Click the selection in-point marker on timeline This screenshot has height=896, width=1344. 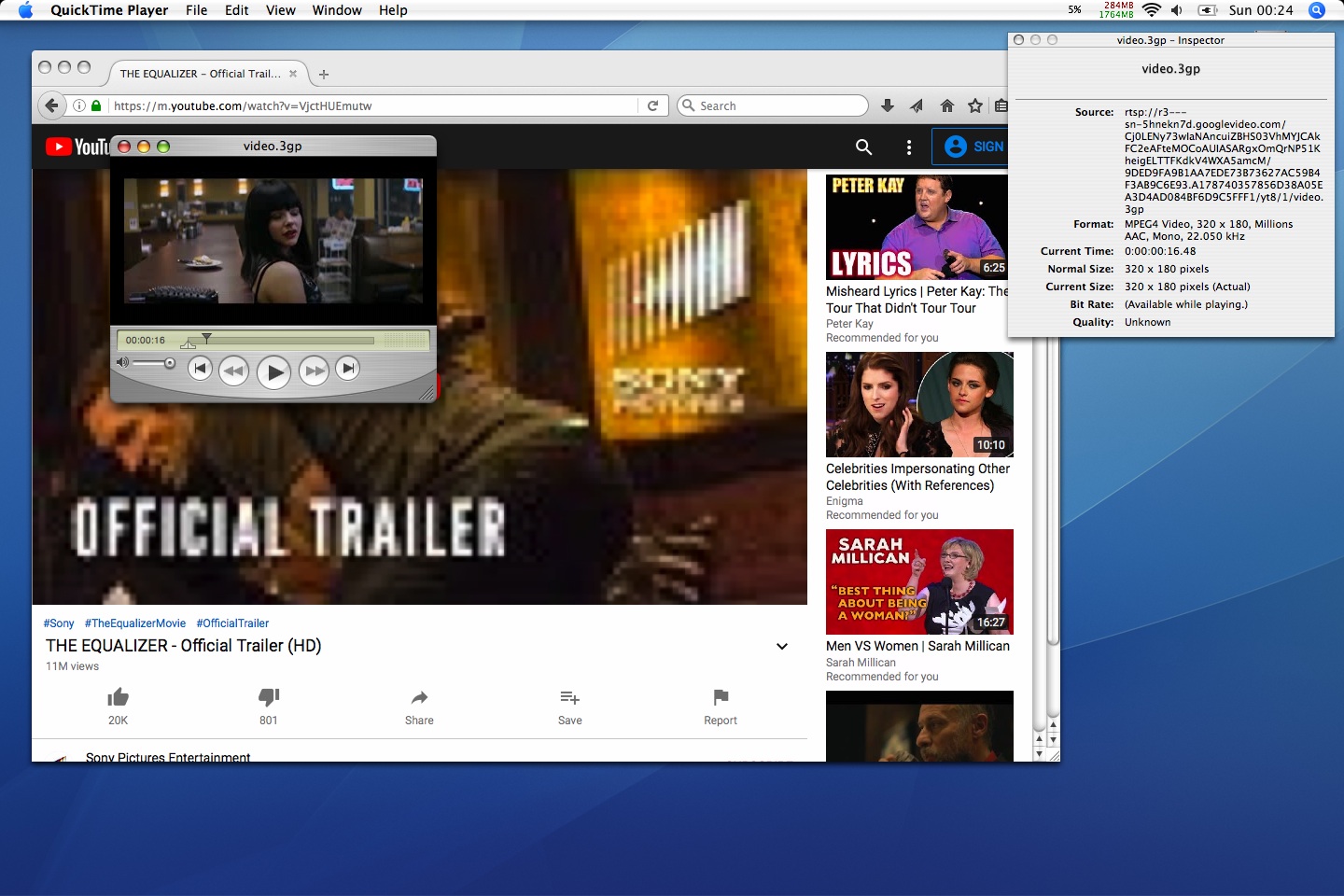click(189, 345)
